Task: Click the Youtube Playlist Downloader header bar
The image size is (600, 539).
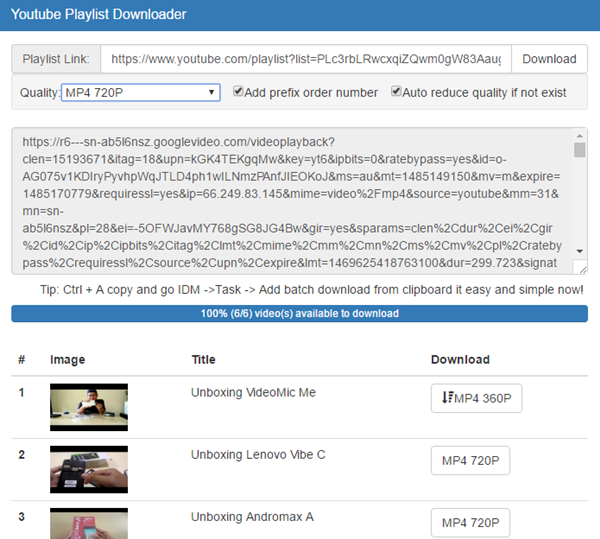Action: [299, 15]
